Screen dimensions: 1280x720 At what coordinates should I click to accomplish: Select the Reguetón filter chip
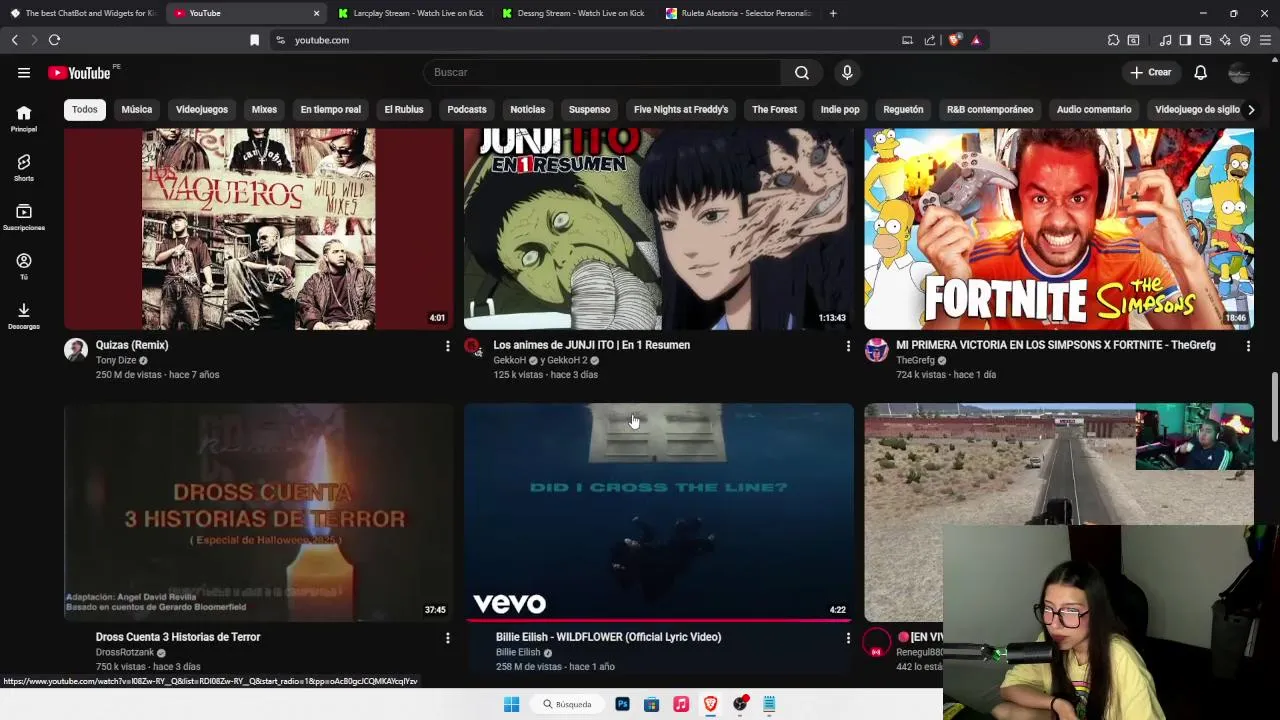tap(903, 109)
